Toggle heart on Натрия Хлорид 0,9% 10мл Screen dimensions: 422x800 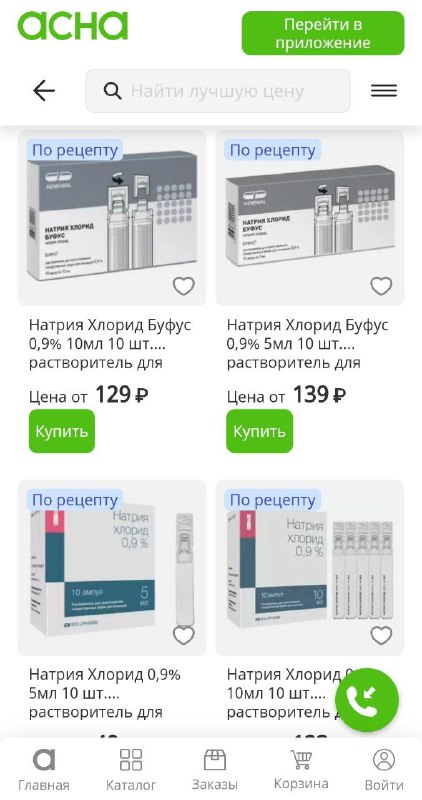pyautogui.click(x=381, y=636)
